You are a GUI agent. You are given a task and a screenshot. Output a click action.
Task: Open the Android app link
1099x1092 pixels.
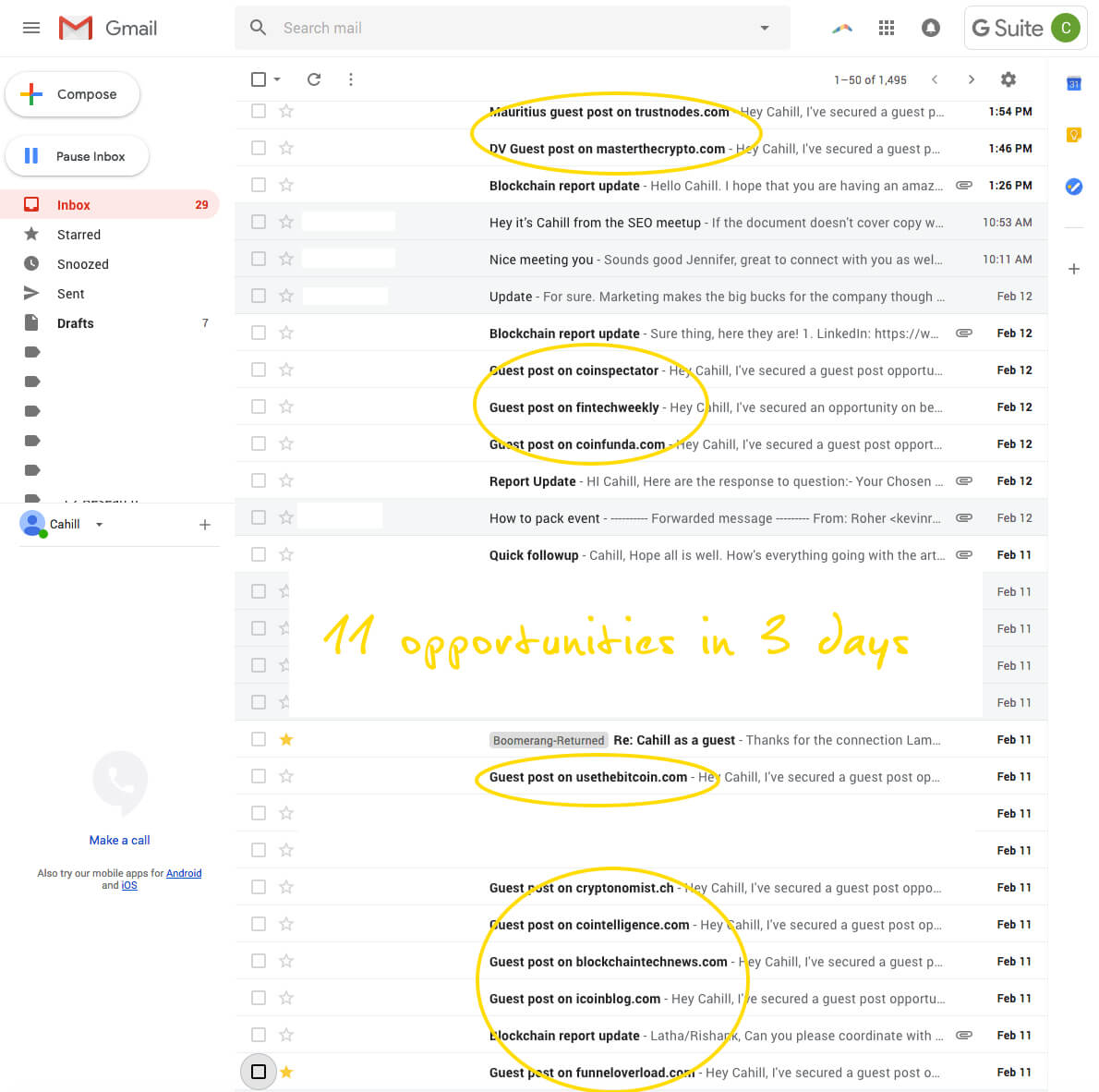pos(184,873)
